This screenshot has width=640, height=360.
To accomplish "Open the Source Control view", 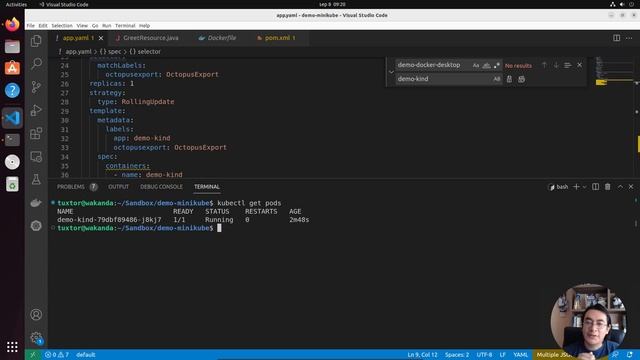I will (36, 87).
